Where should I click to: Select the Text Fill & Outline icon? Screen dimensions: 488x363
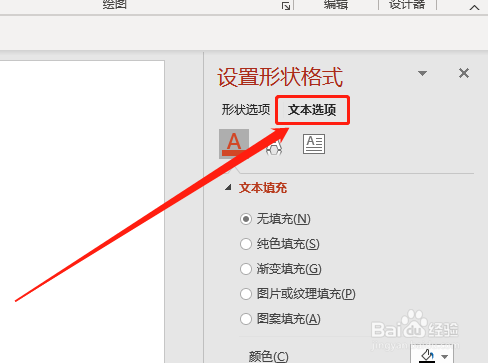pyautogui.click(x=234, y=144)
